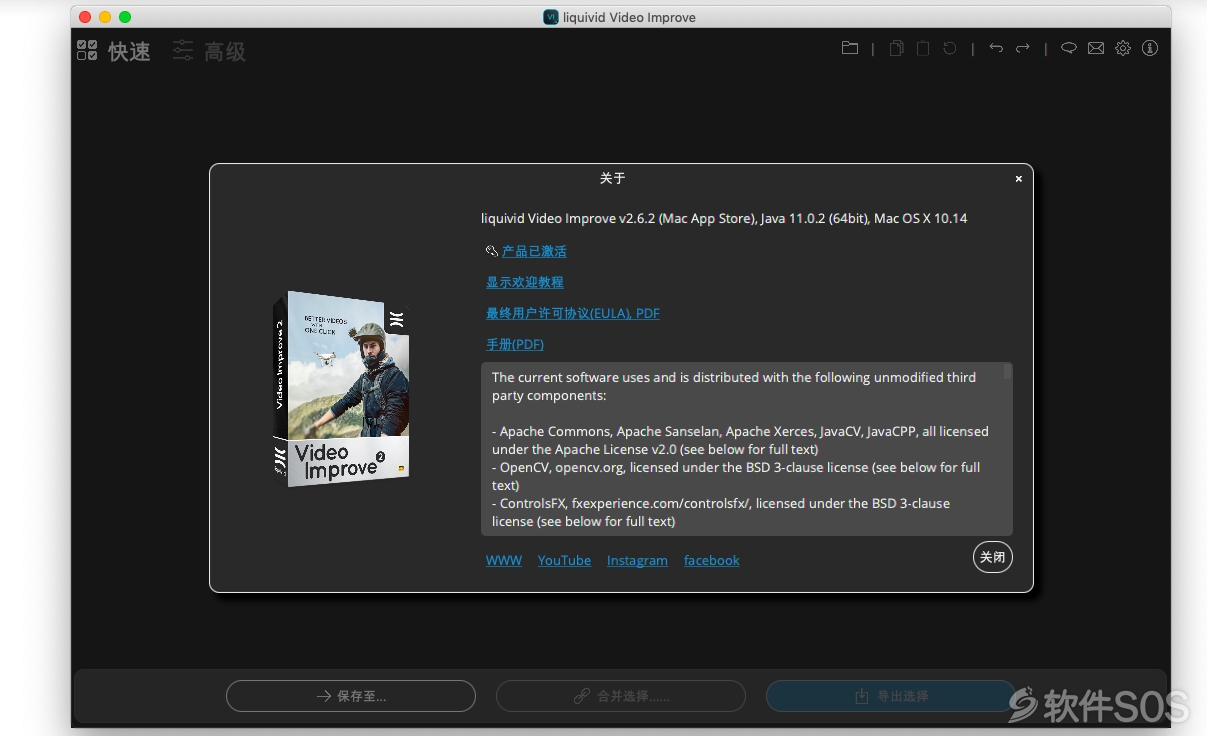The width and height of the screenshot is (1207, 736).
Task: Close the 关于 dialog with the X
Action: click(1019, 179)
